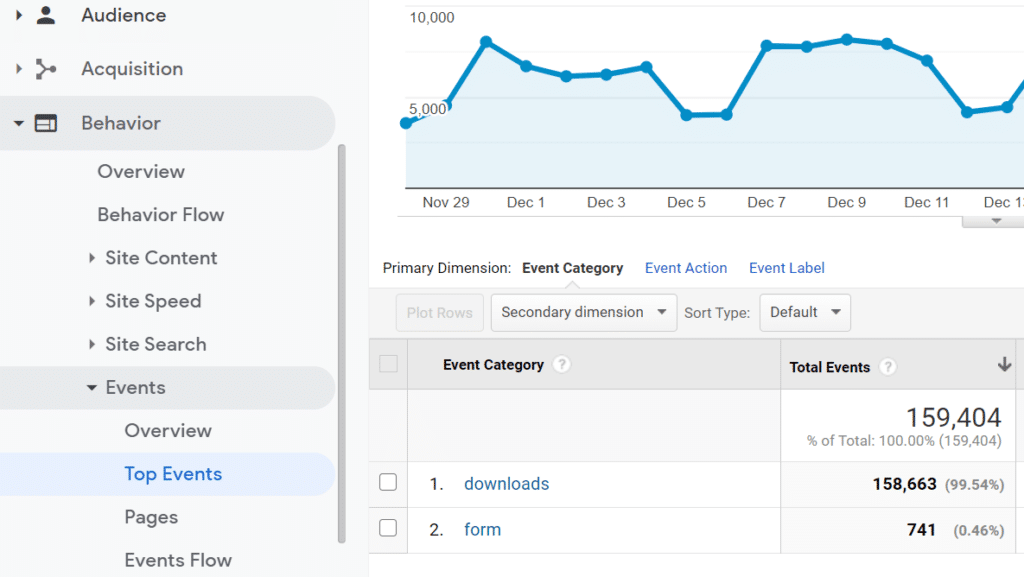Image resolution: width=1024 pixels, height=577 pixels.
Task: Expand the Site Speed section
Action: [93, 301]
